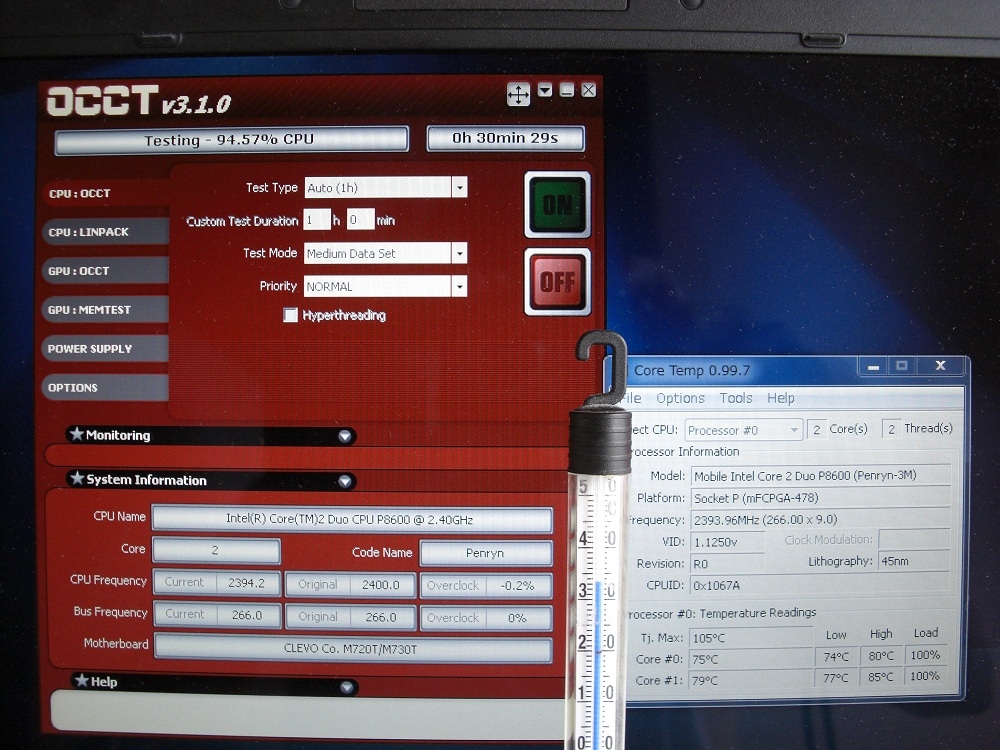Click the Custom Test Duration minutes field
The height and width of the screenshot is (750, 1000).
tap(360, 220)
